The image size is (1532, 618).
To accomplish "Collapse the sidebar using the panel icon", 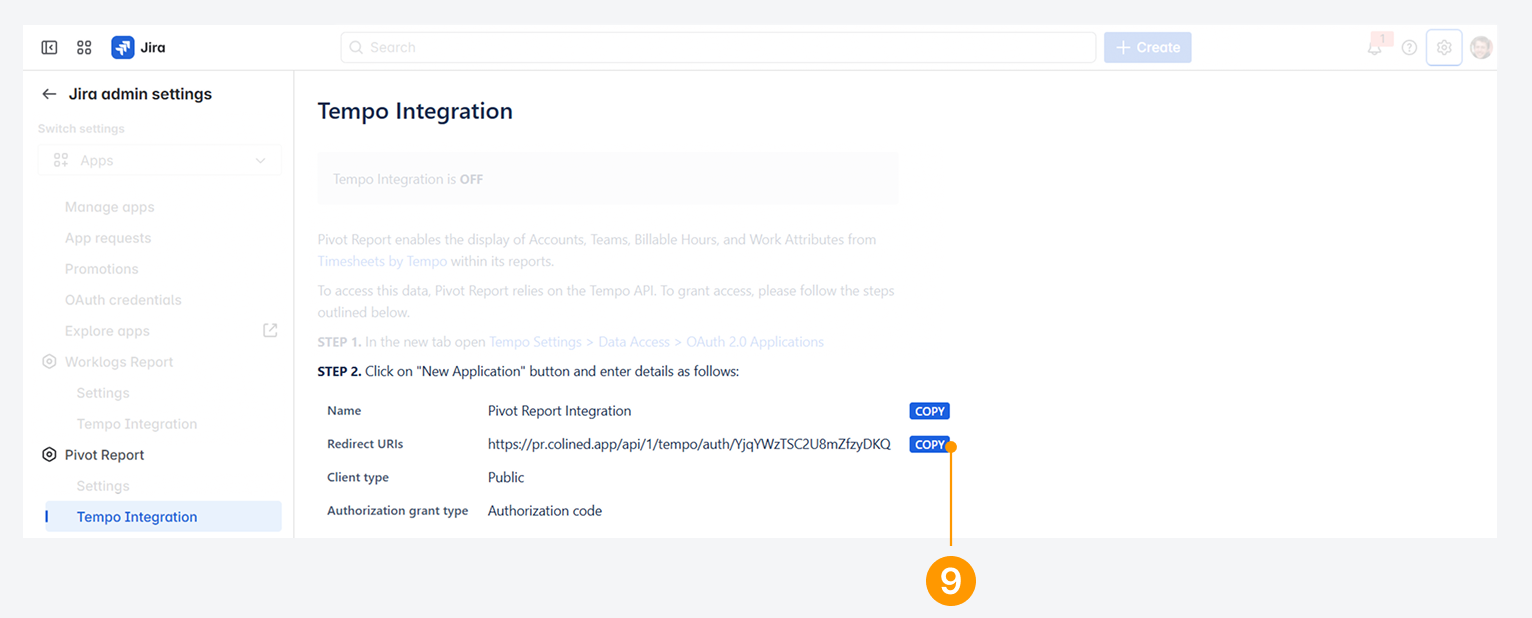I will [x=49, y=47].
